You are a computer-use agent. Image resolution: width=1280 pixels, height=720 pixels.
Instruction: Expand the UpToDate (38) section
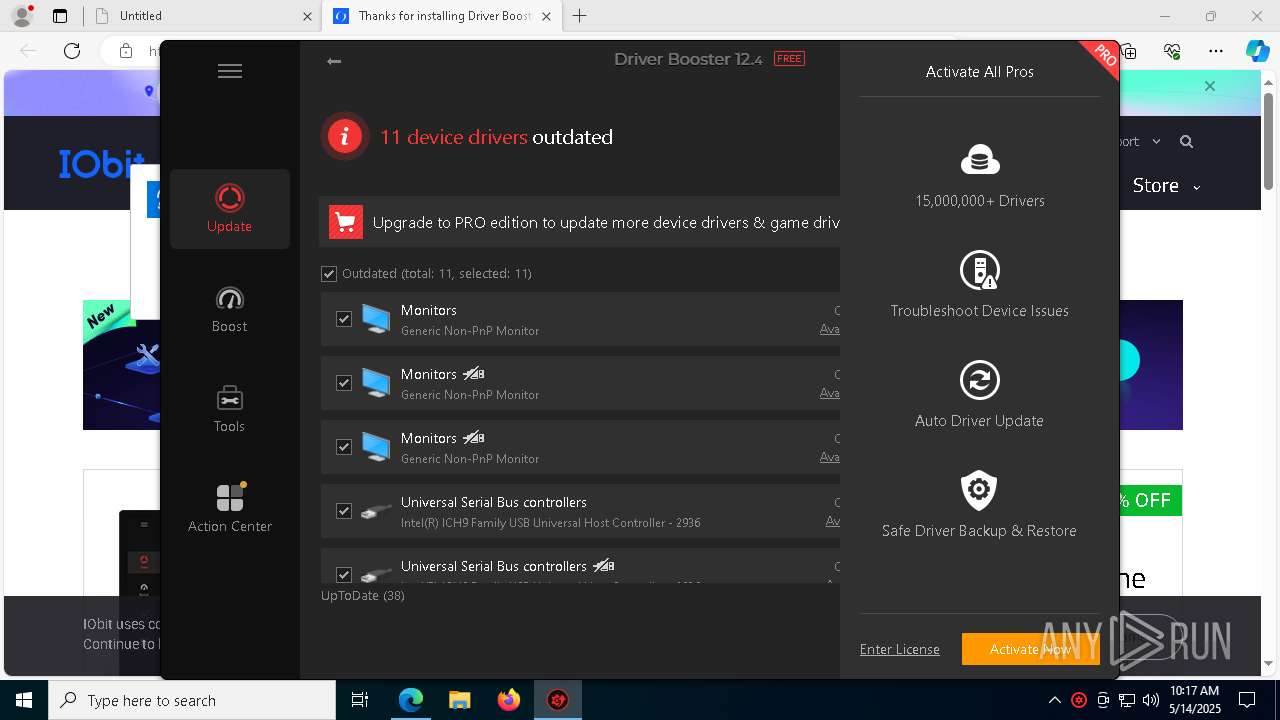362,595
